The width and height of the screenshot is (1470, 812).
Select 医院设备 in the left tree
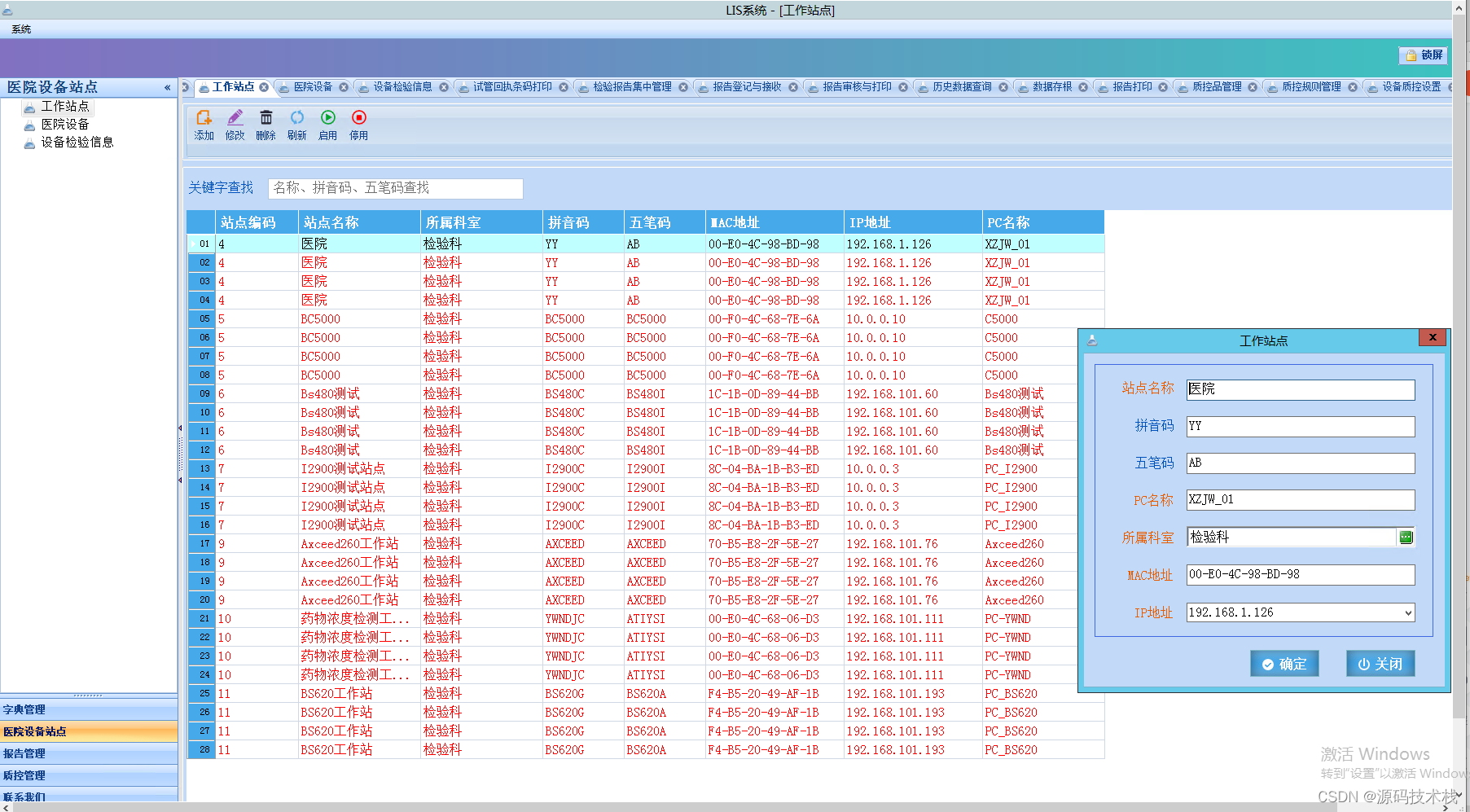click(65, 125)
